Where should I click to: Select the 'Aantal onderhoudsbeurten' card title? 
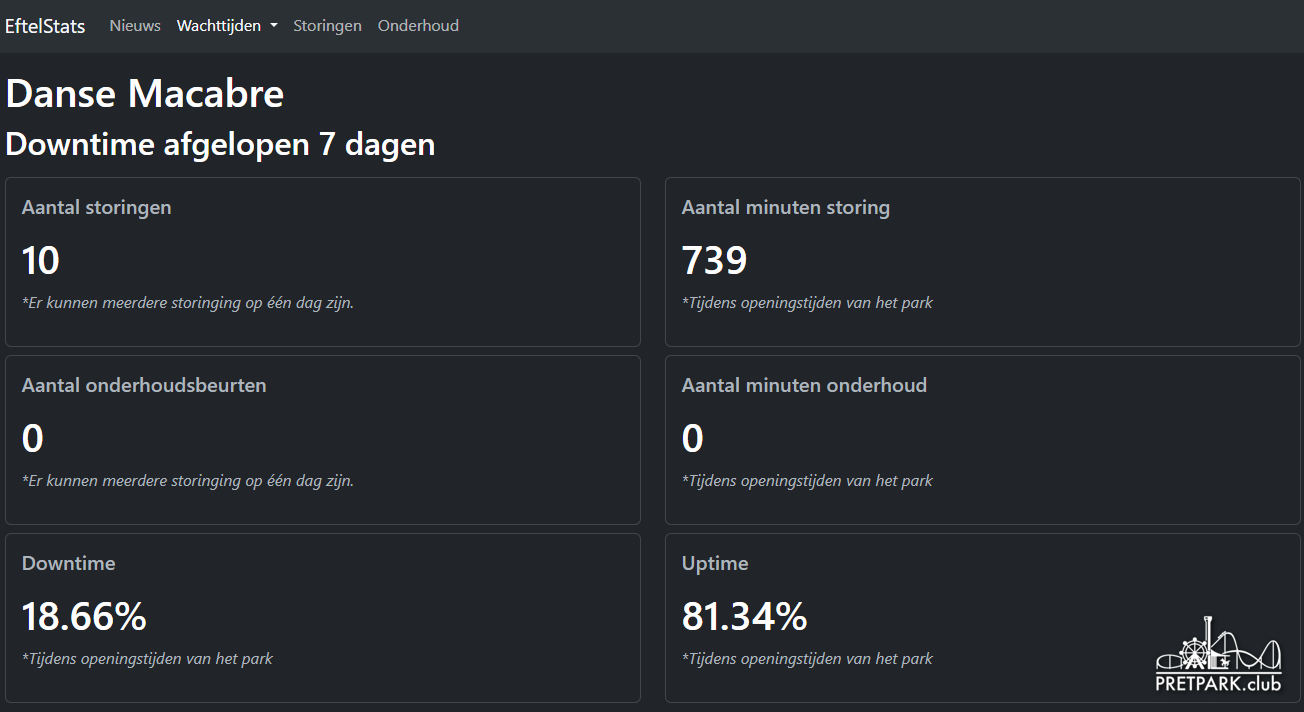(144, 386)
